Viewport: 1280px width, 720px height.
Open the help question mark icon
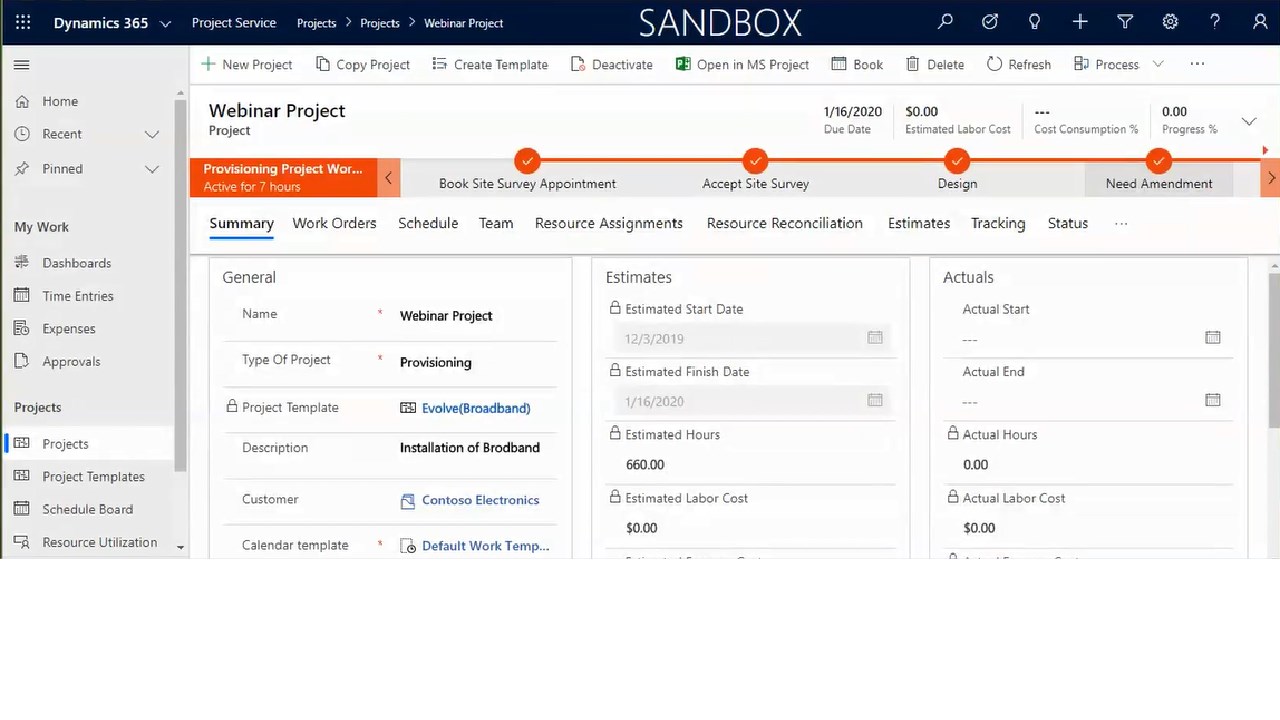point(1215,22)
